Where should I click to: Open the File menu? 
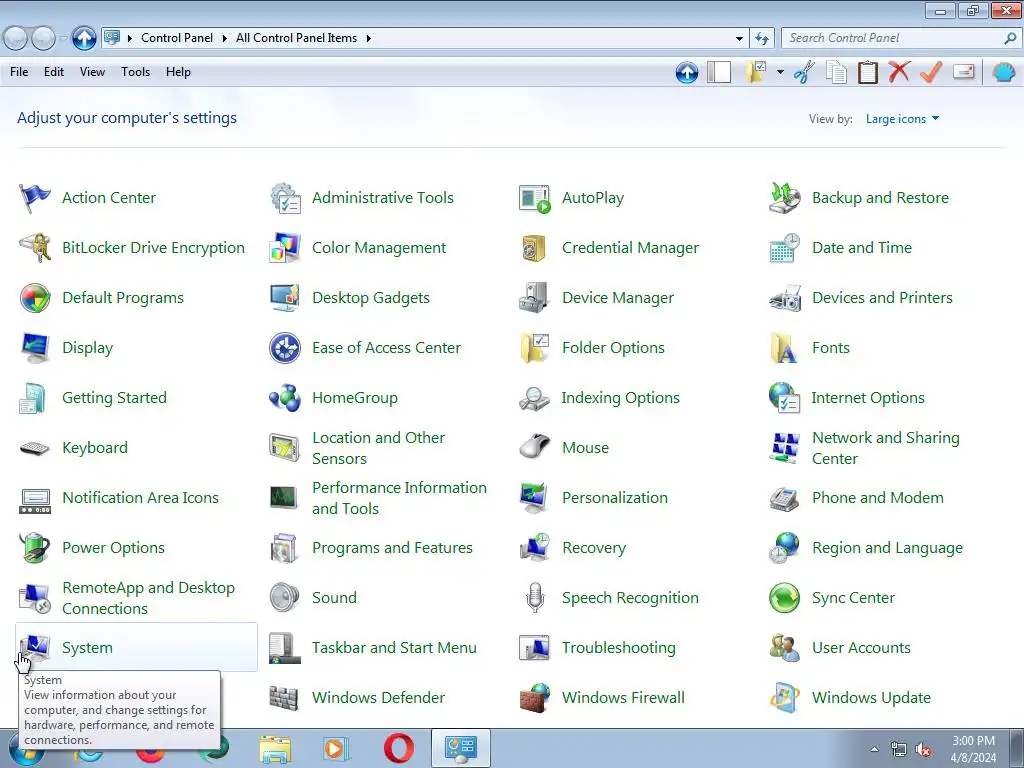[x=19, y=72]
